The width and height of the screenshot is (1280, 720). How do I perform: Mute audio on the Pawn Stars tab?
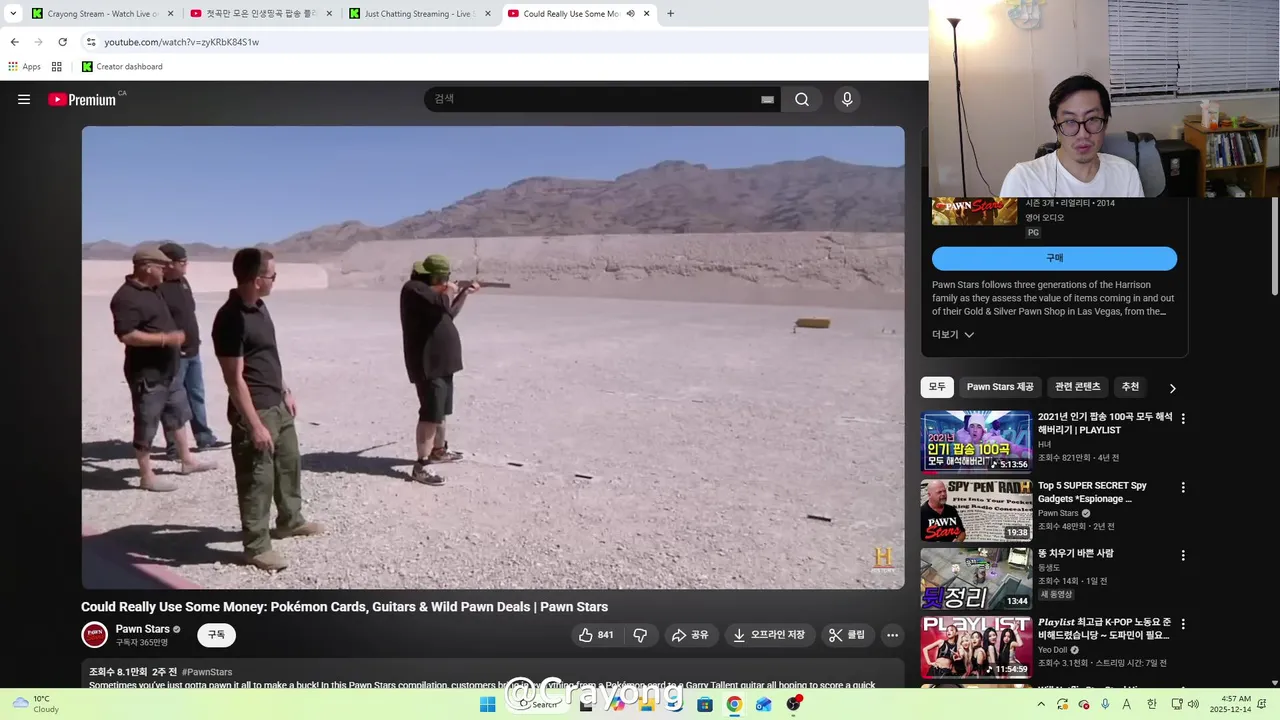click(x=630, y=14)
